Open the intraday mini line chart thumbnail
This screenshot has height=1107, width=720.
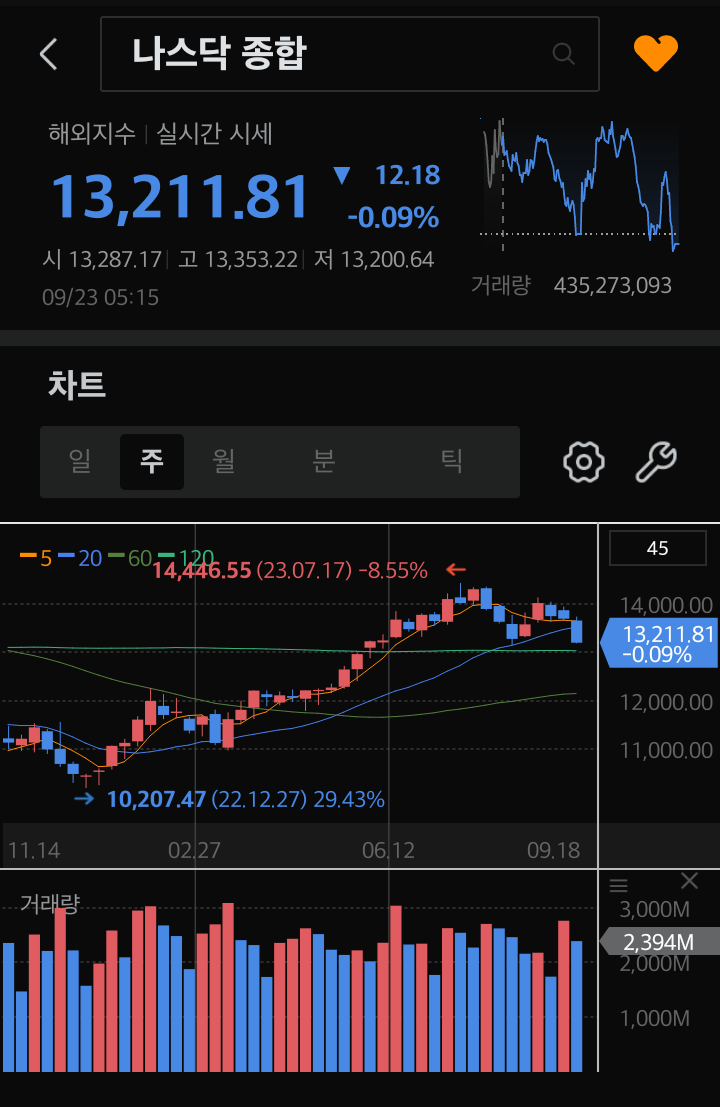click(580, 185)
